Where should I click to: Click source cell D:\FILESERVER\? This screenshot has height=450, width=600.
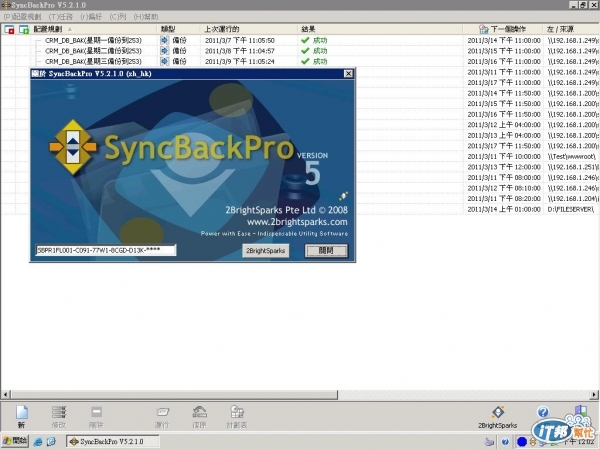pos(571,209)
